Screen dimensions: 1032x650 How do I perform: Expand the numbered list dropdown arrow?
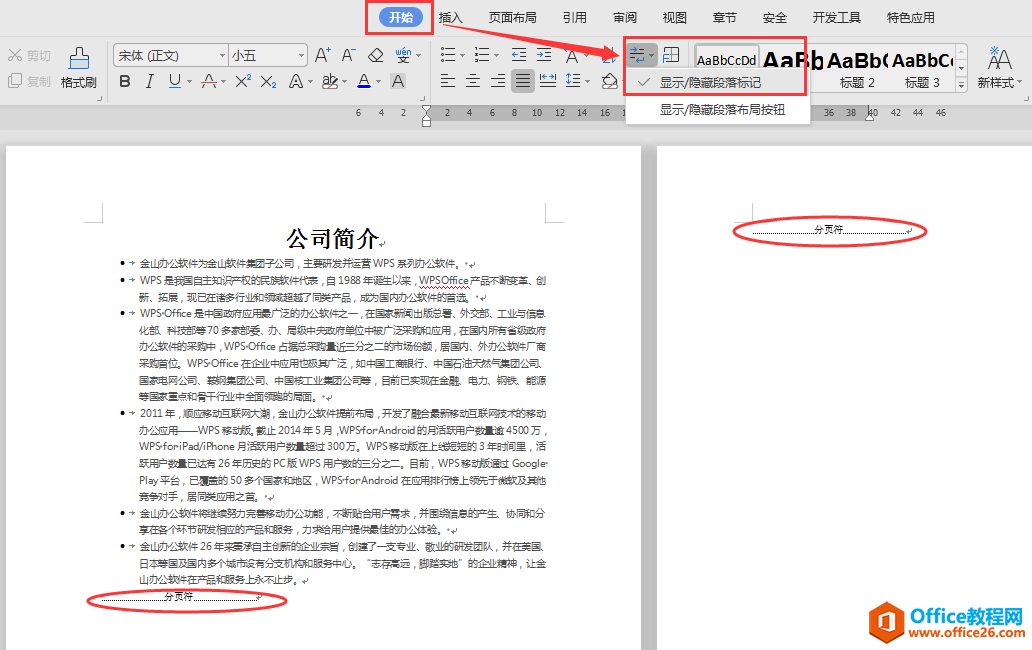click(x=497, y=56)
